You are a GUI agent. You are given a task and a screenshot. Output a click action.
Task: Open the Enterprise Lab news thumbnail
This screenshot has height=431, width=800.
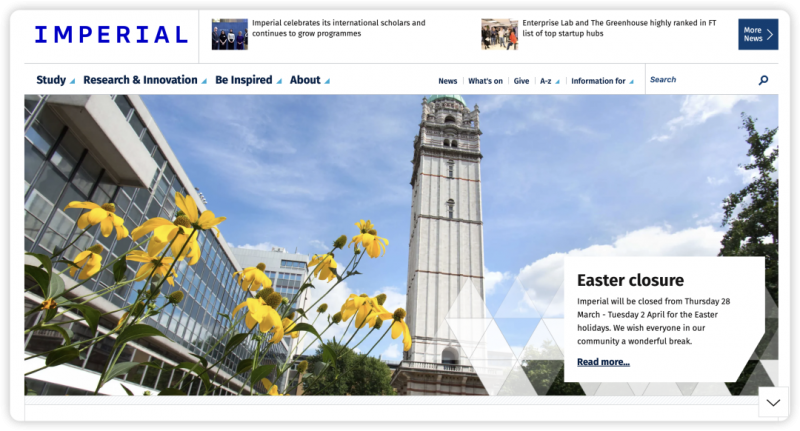[499, 34]
